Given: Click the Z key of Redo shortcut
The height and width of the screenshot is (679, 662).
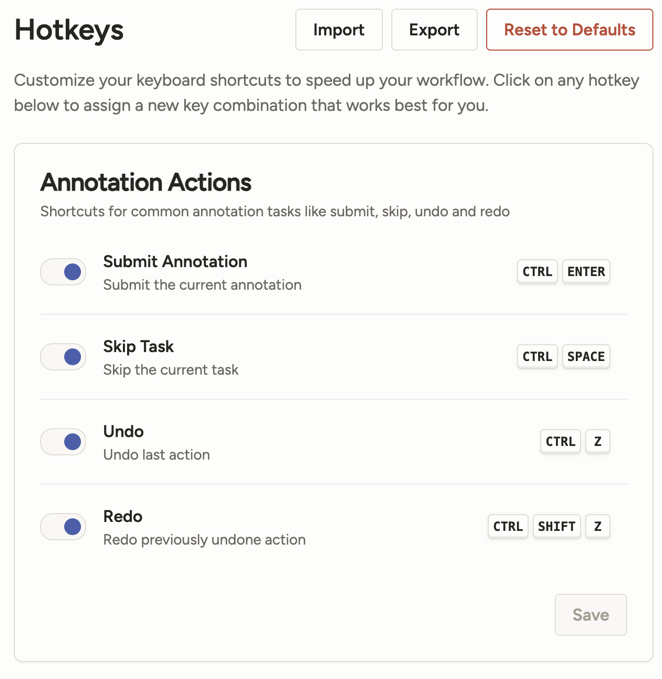Looking at the screenshot, I should [x=598, y=526].
